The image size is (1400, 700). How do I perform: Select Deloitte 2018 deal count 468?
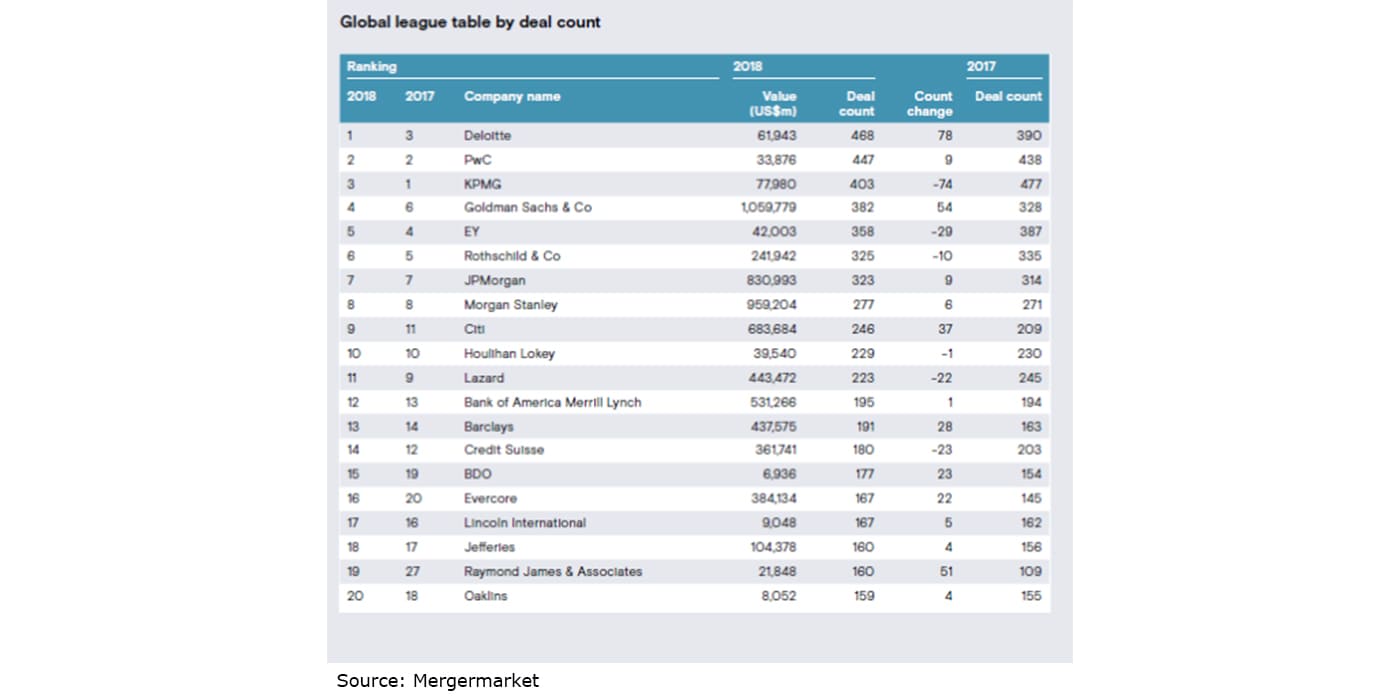(x=863, y=135)
